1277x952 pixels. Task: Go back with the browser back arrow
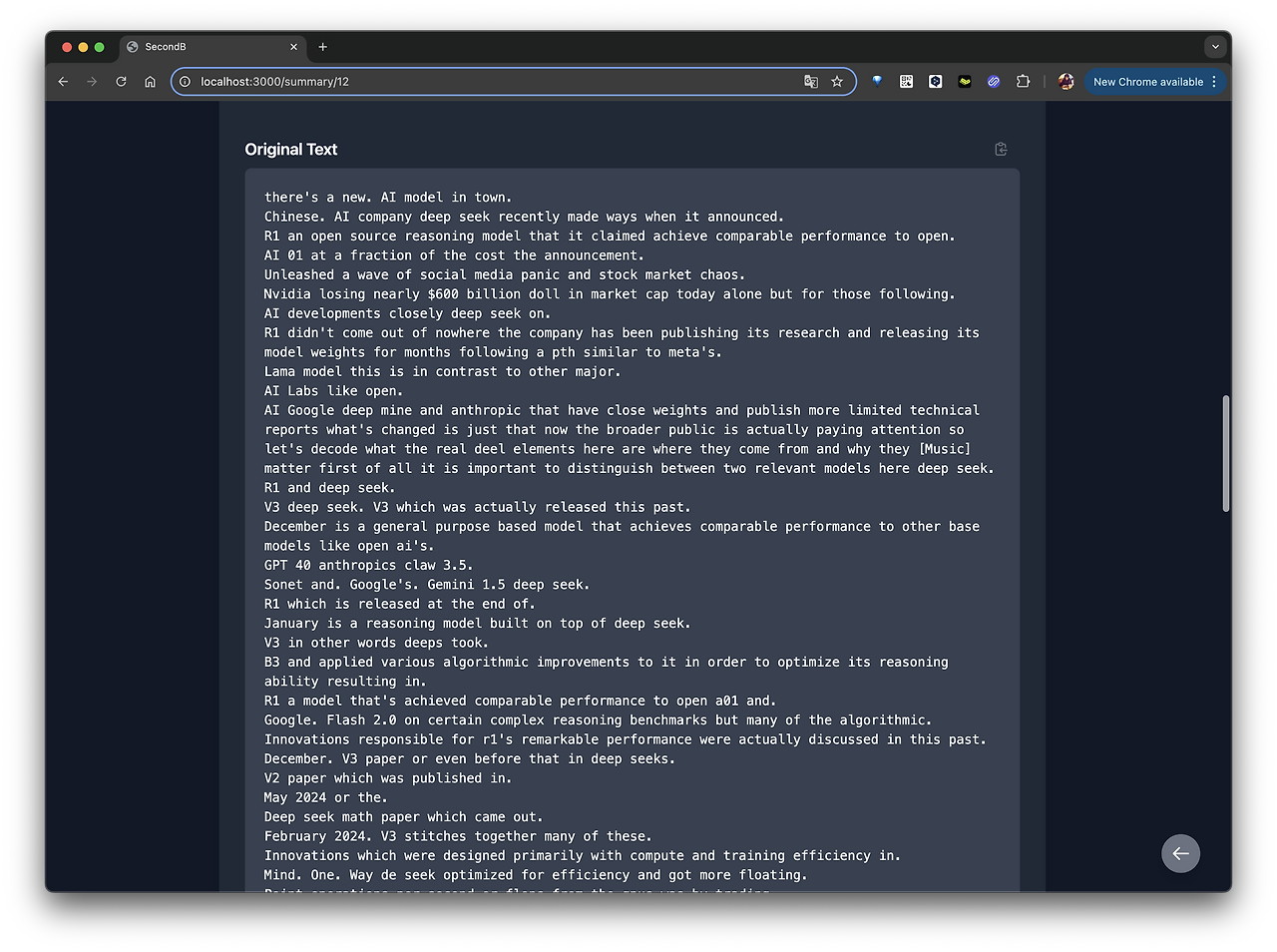63,82
